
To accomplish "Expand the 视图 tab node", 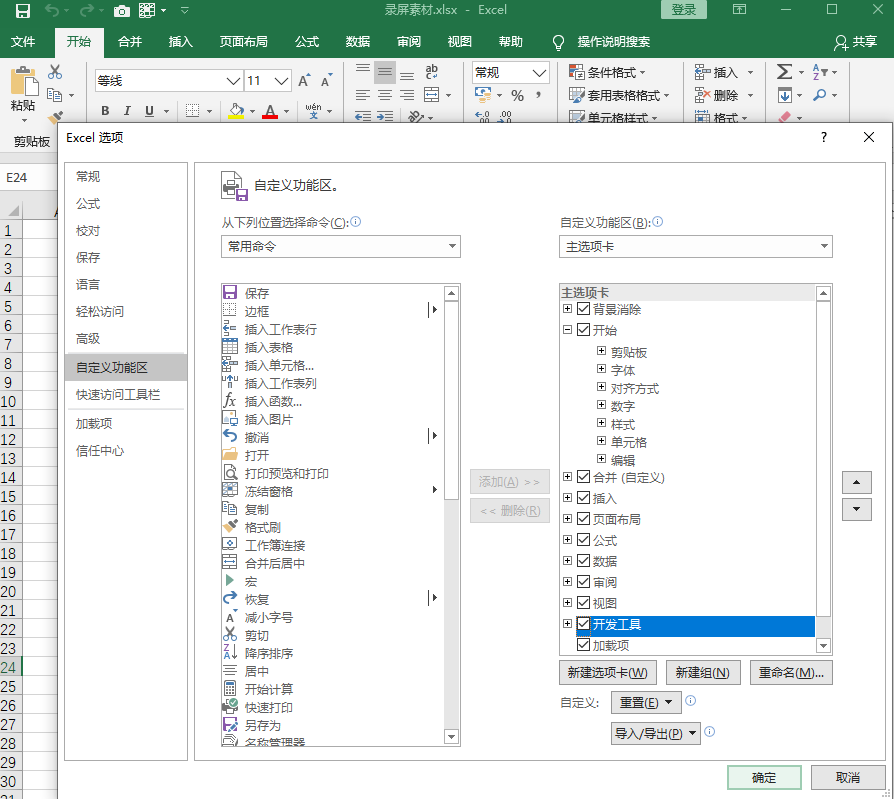I will 567,603.
